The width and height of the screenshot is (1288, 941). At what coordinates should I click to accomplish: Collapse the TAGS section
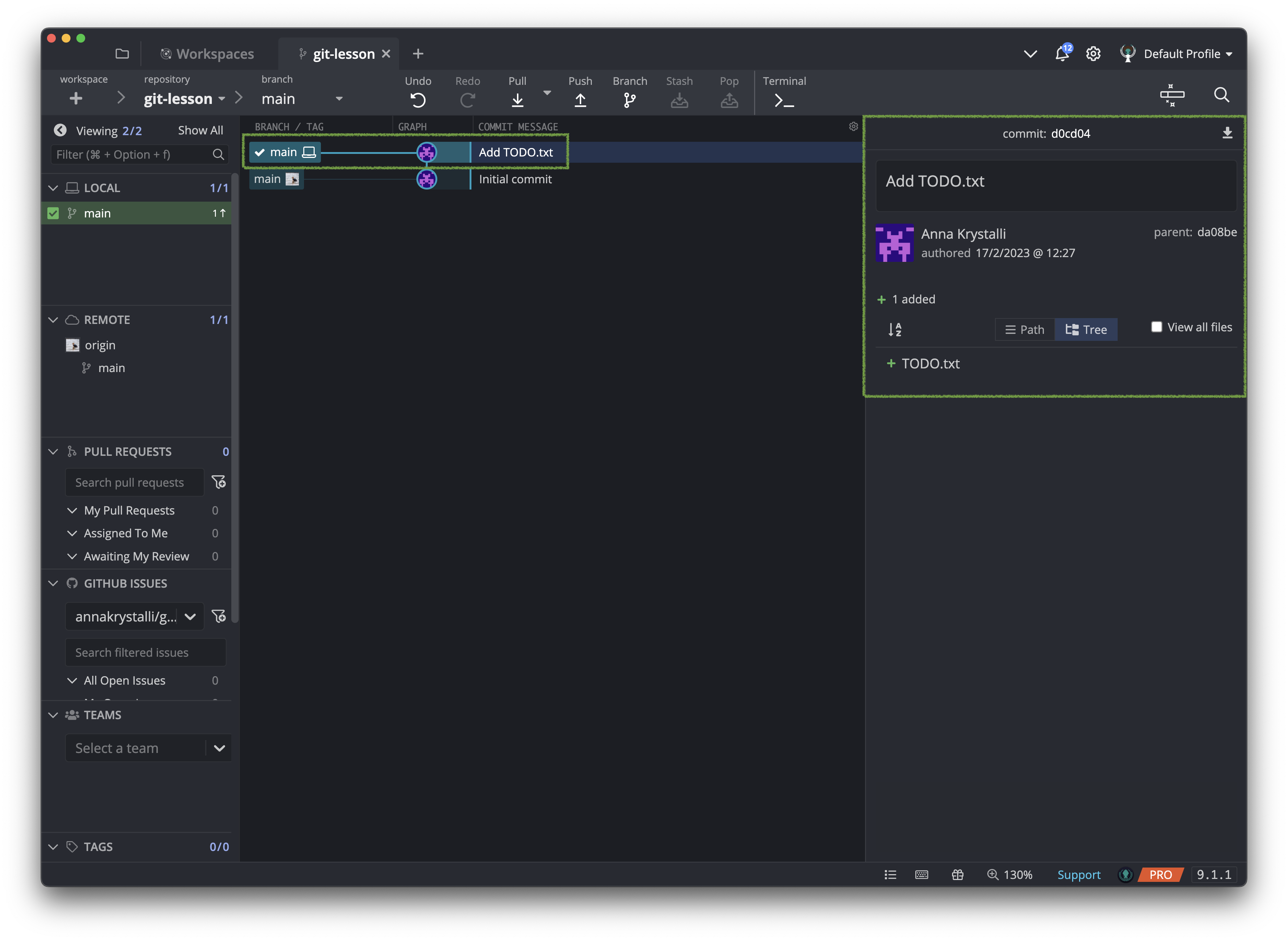point(54,847)
